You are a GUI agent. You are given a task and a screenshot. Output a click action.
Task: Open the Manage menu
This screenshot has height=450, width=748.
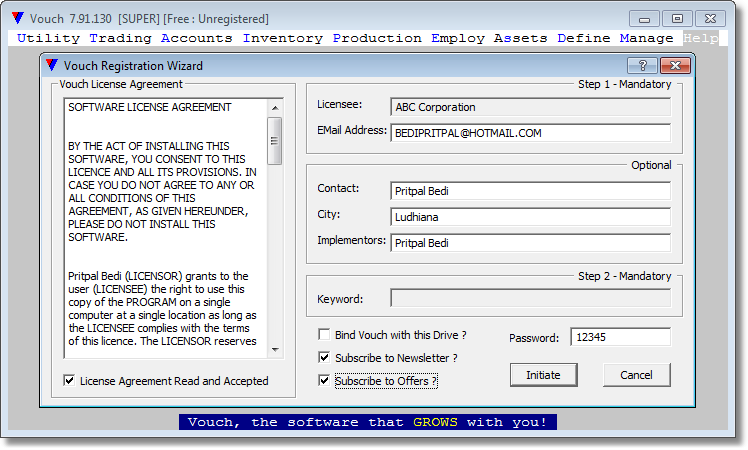click(x=646, y=38)
